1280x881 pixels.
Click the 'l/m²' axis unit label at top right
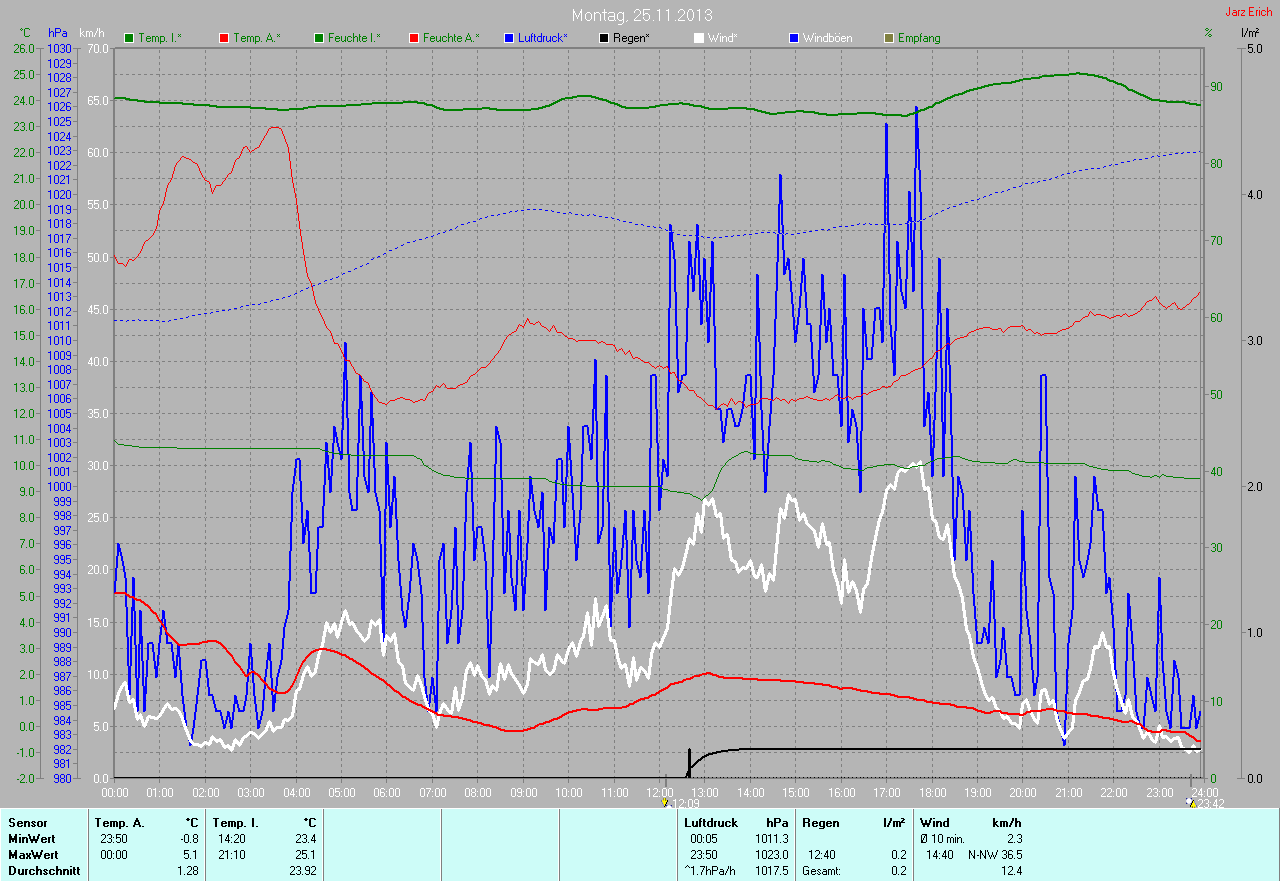[x=1249, y=33]
